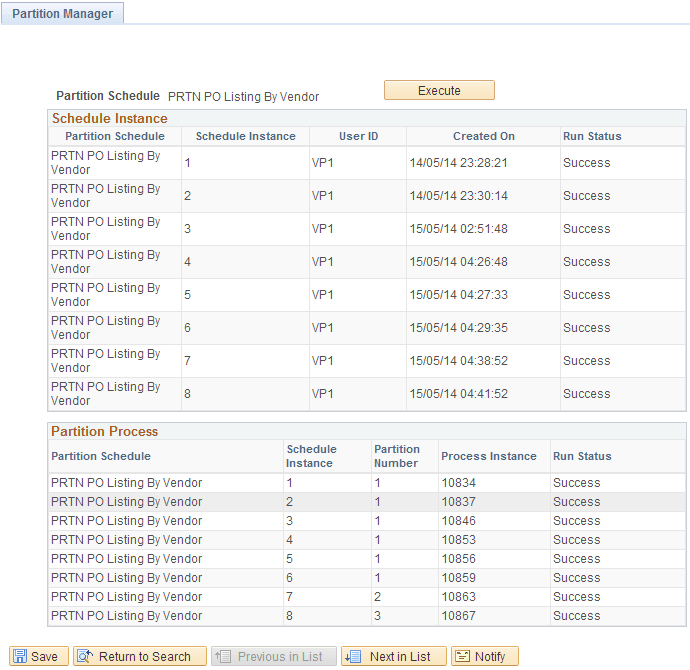Open the Partition Manager tab
The height and width of the screenshot is (670, 690).
tap(62, 14)
